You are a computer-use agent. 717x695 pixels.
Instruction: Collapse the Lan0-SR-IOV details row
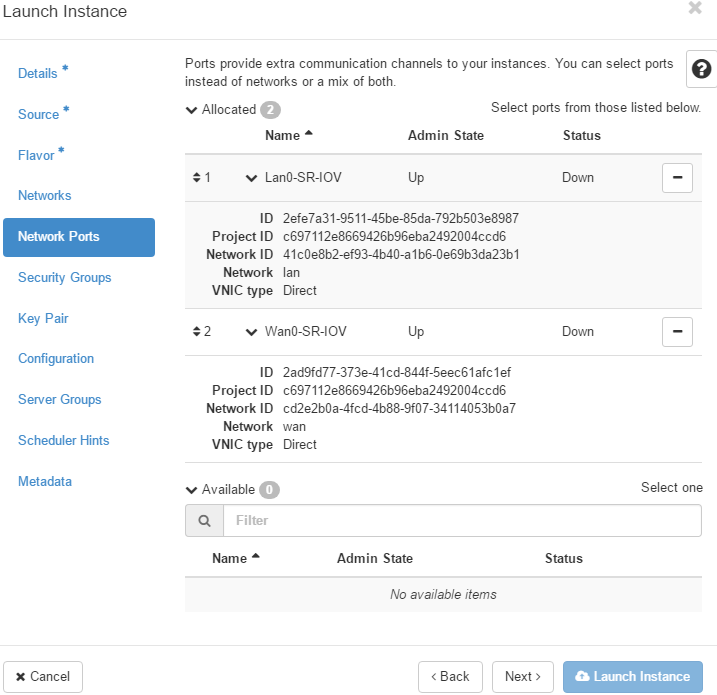pyautogui.click(x=251, y=178)
